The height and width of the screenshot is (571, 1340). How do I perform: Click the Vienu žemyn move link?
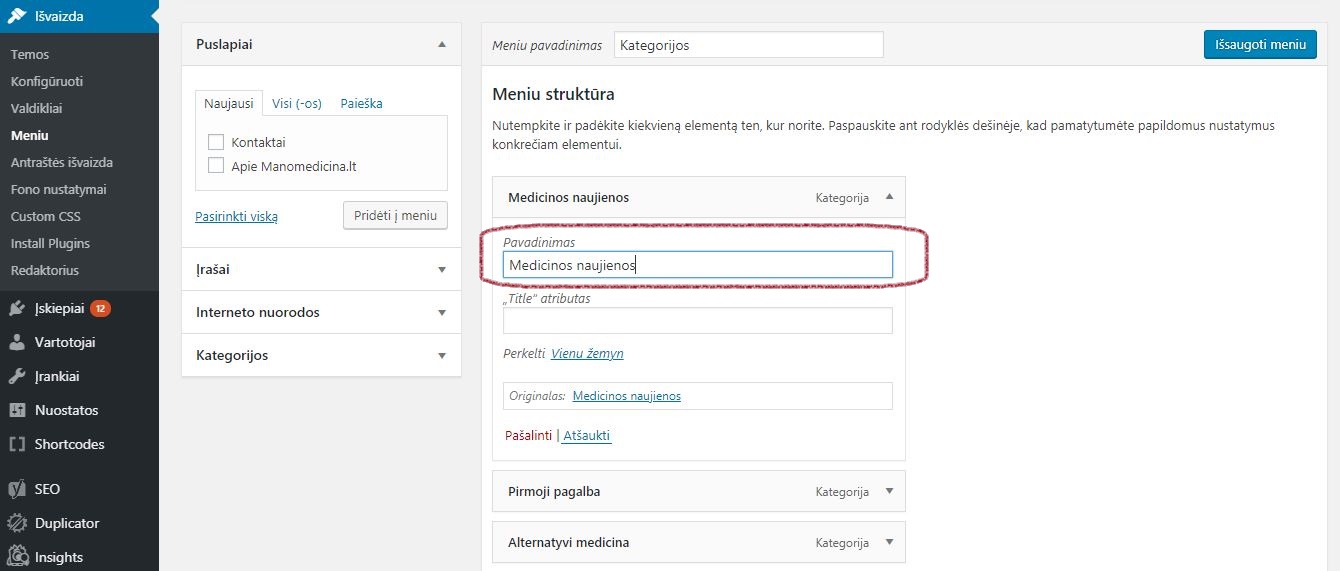(587, 353)
